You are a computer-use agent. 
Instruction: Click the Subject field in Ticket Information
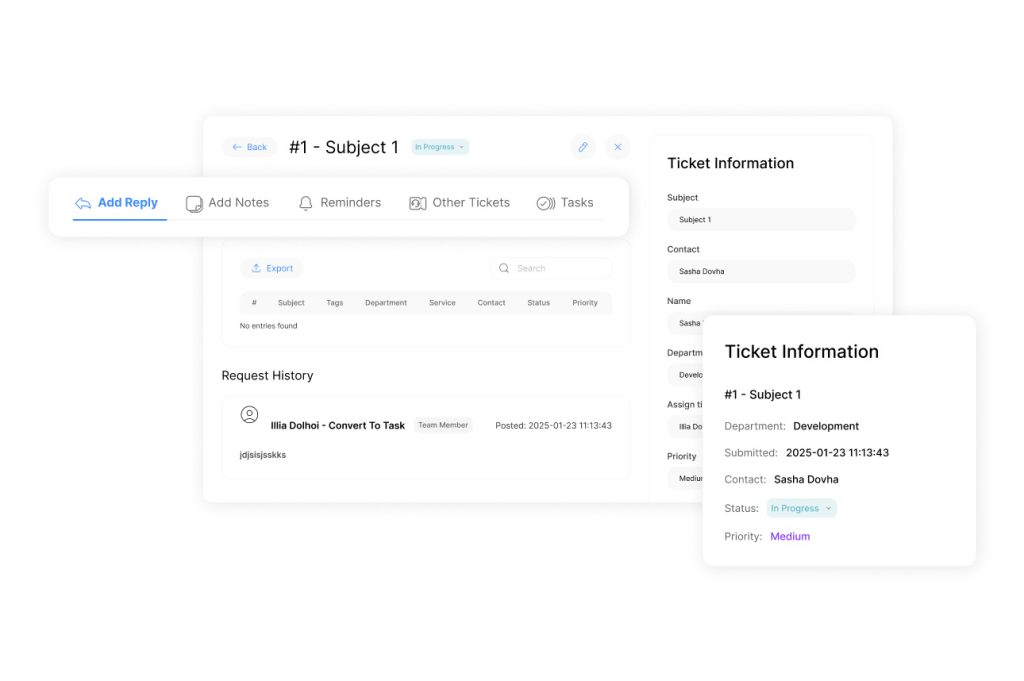point(761,219)
